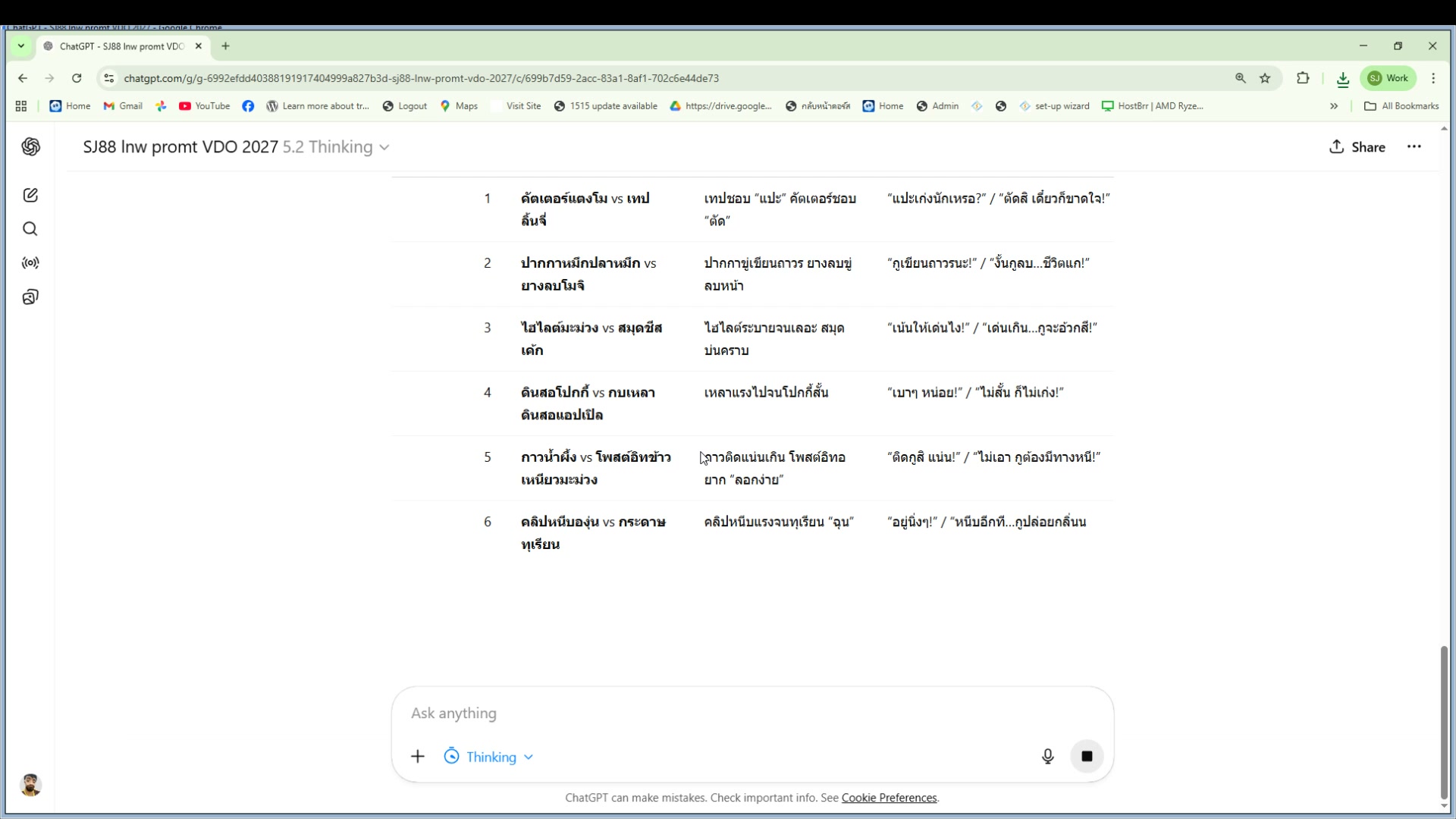Open the images library sidebar icon

30,297
